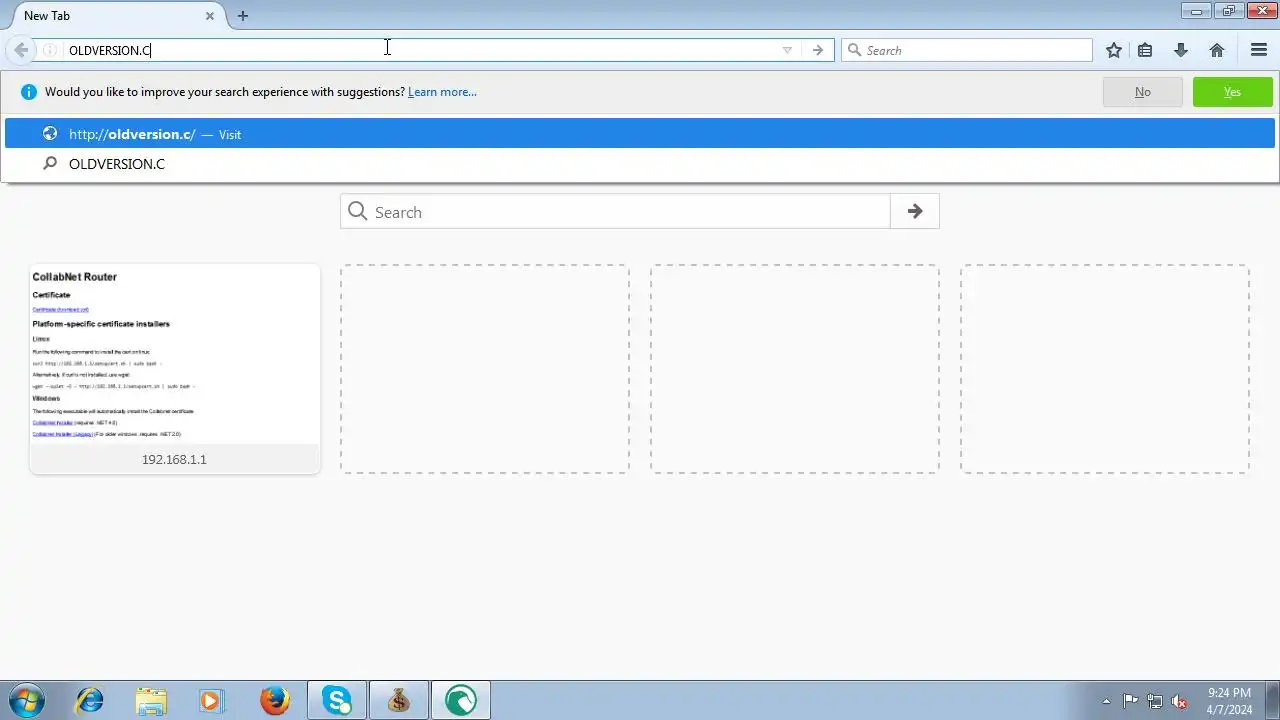Click the back arrow navigation button
This screenshot has width=1280, height=720.
[x=21, y=50]
